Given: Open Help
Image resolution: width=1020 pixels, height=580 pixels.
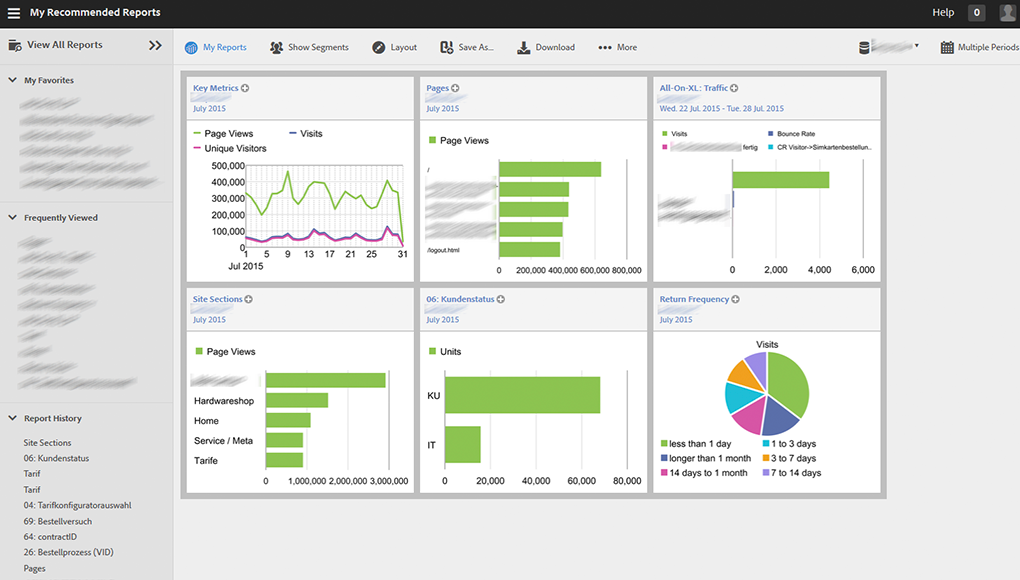Looking at the screenshot, I should click(x=942, y=12).
